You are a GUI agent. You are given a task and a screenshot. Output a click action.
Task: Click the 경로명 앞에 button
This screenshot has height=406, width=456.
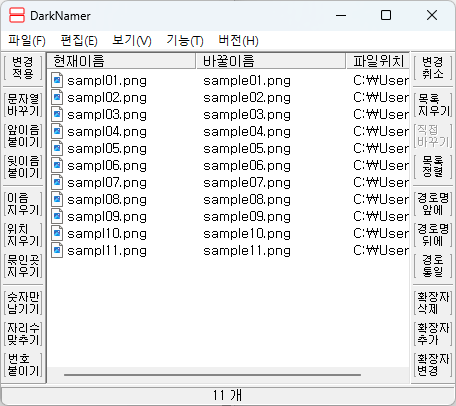tap(433, 204)
